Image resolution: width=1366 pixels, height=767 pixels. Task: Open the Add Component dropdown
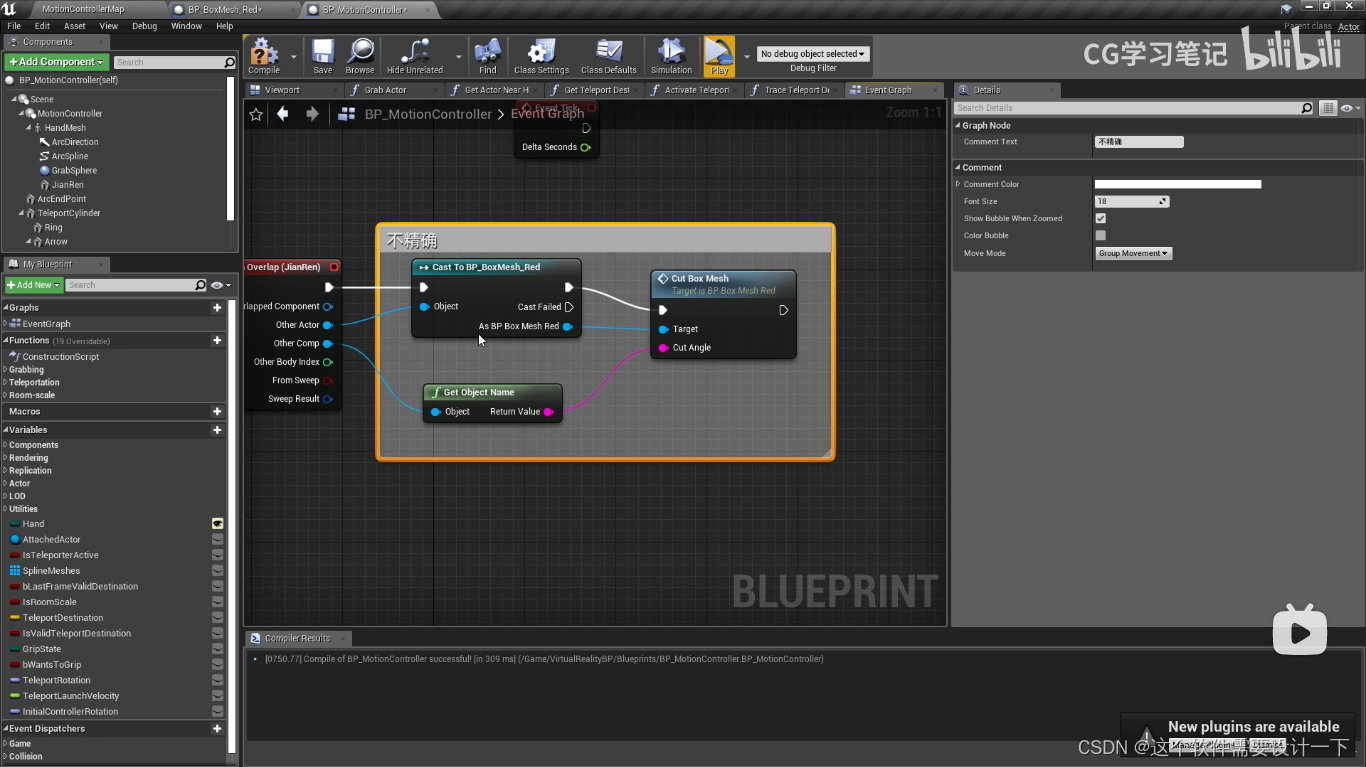pos(56,62)
